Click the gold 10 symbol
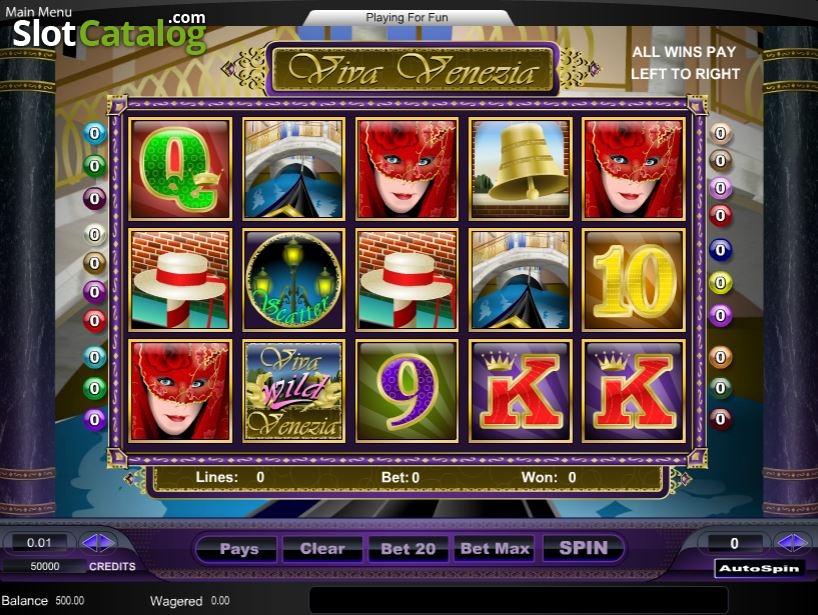Screen dimensions: 818x615 (x=633, y=280)
